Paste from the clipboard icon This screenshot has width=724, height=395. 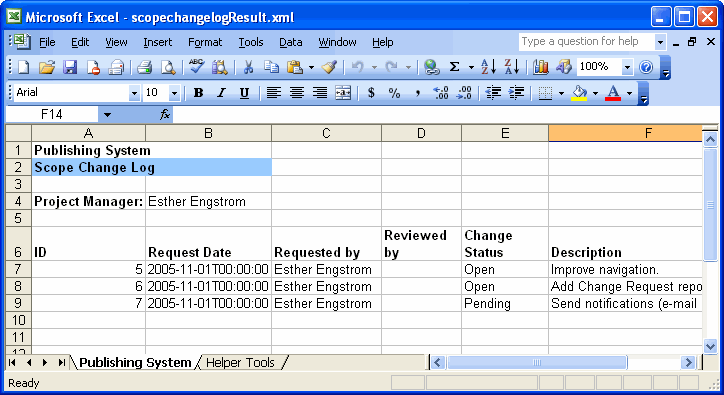(295, 67)
